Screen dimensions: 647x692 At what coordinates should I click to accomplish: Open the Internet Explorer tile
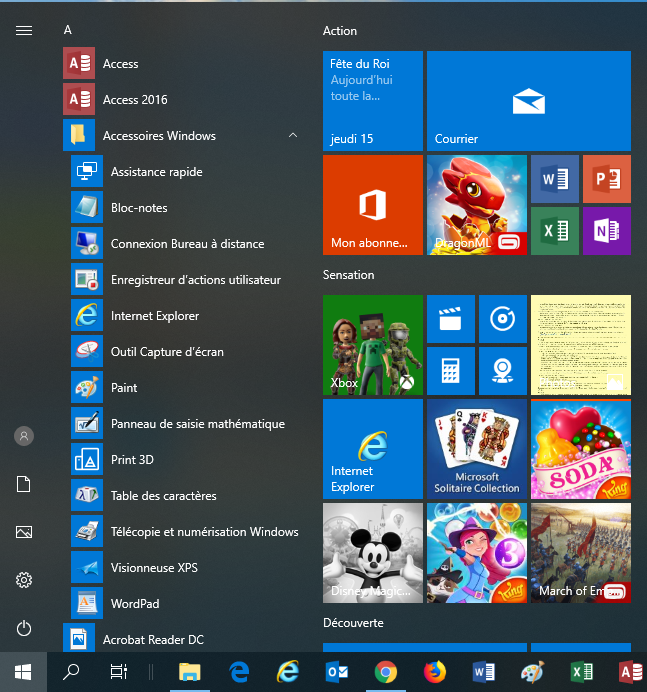pos(373,449)
